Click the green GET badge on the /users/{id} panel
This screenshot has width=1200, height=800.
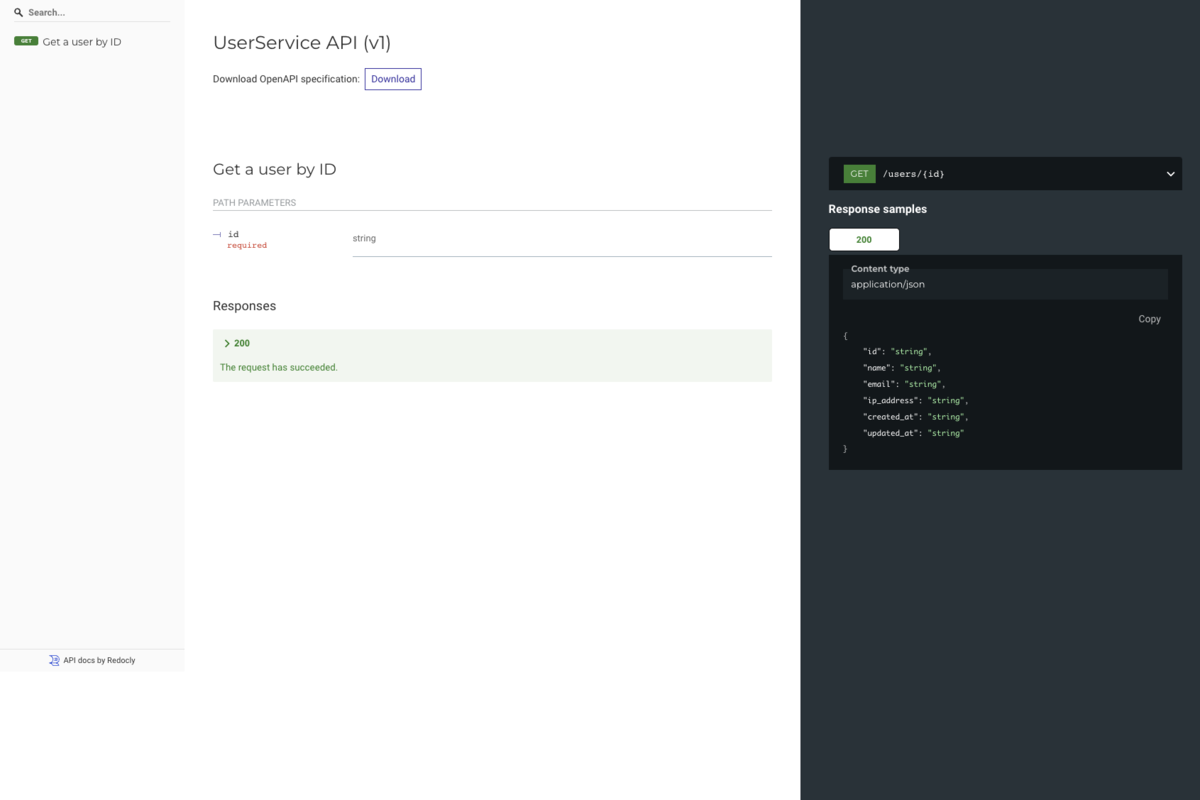click(x=858, y=173)
